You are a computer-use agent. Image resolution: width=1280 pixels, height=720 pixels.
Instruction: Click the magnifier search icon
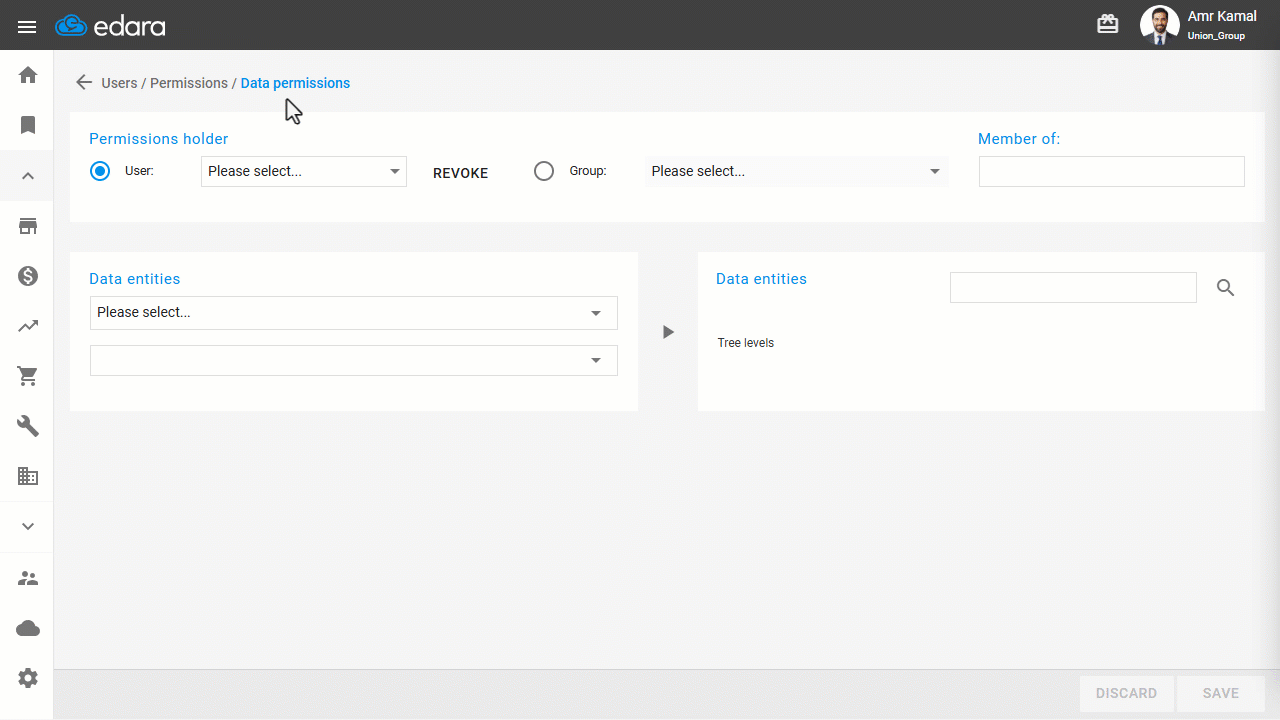(x=1226, y=288)
